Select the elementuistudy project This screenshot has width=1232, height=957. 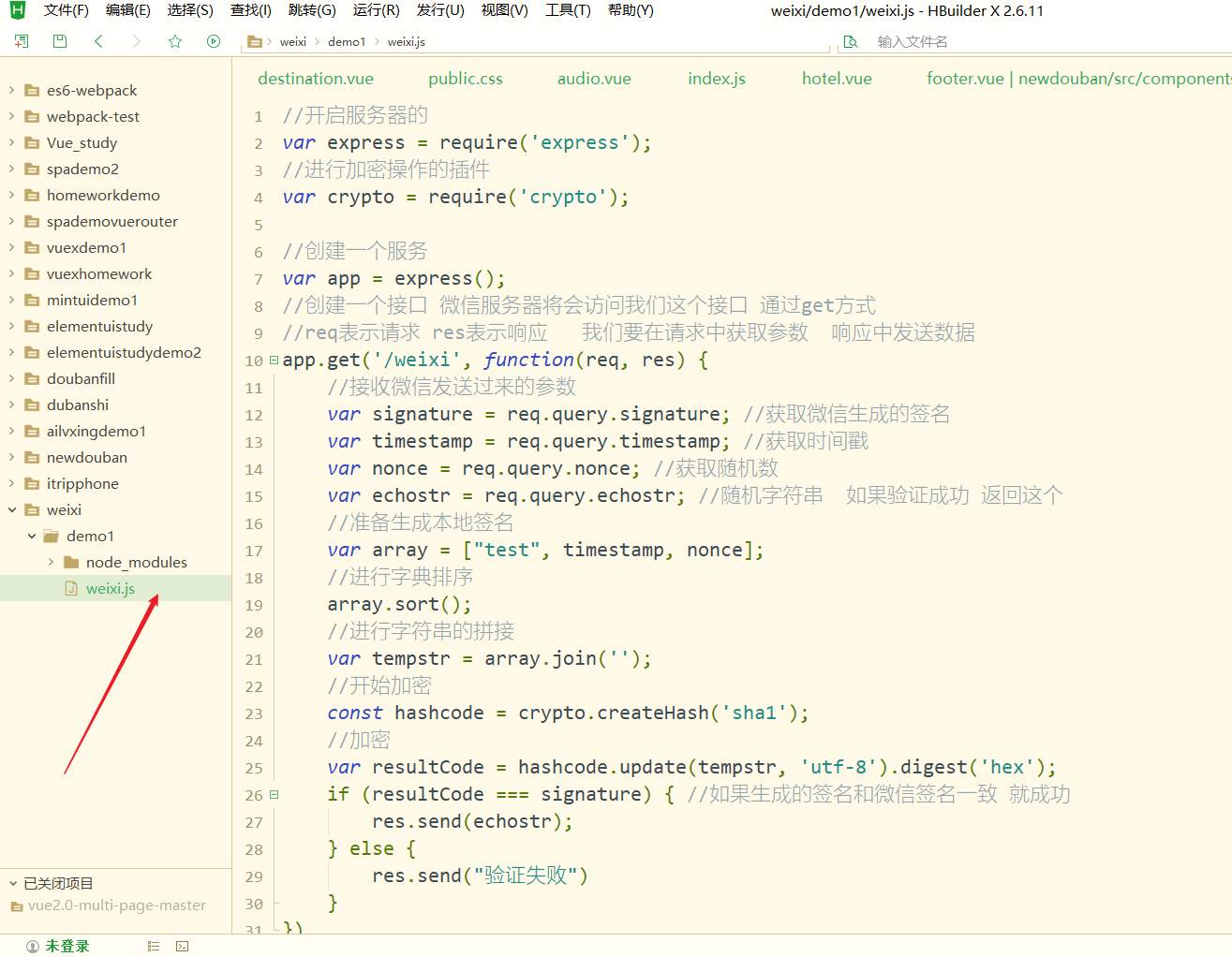pos(99,327)
